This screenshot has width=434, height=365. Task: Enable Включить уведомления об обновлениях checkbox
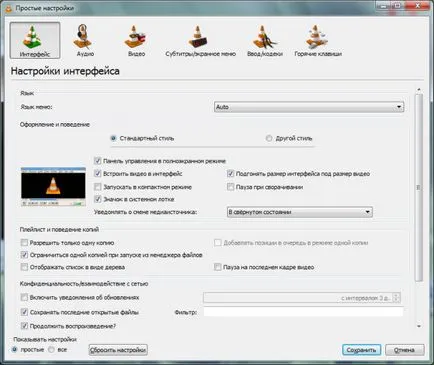click(x=24, y=297)
